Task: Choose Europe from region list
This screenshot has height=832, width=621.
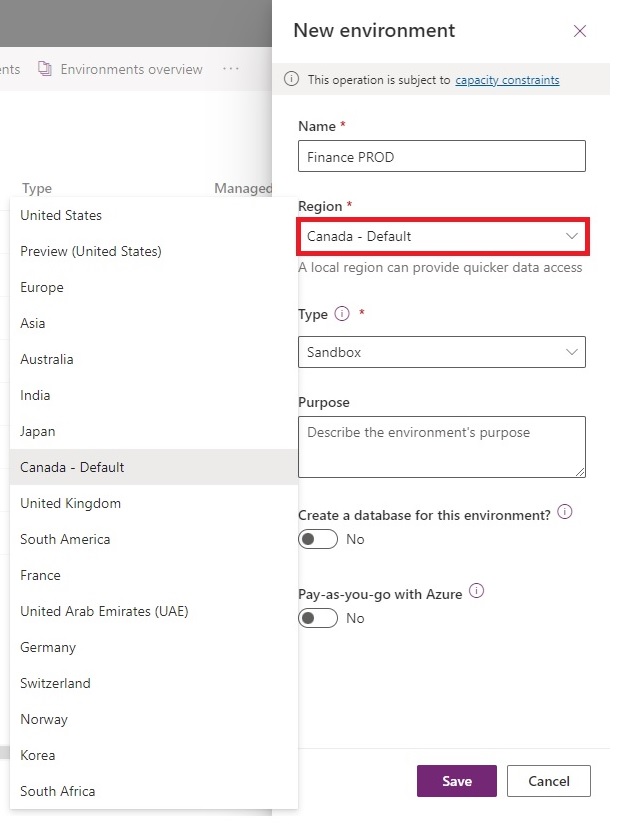Action: [42, 287]
